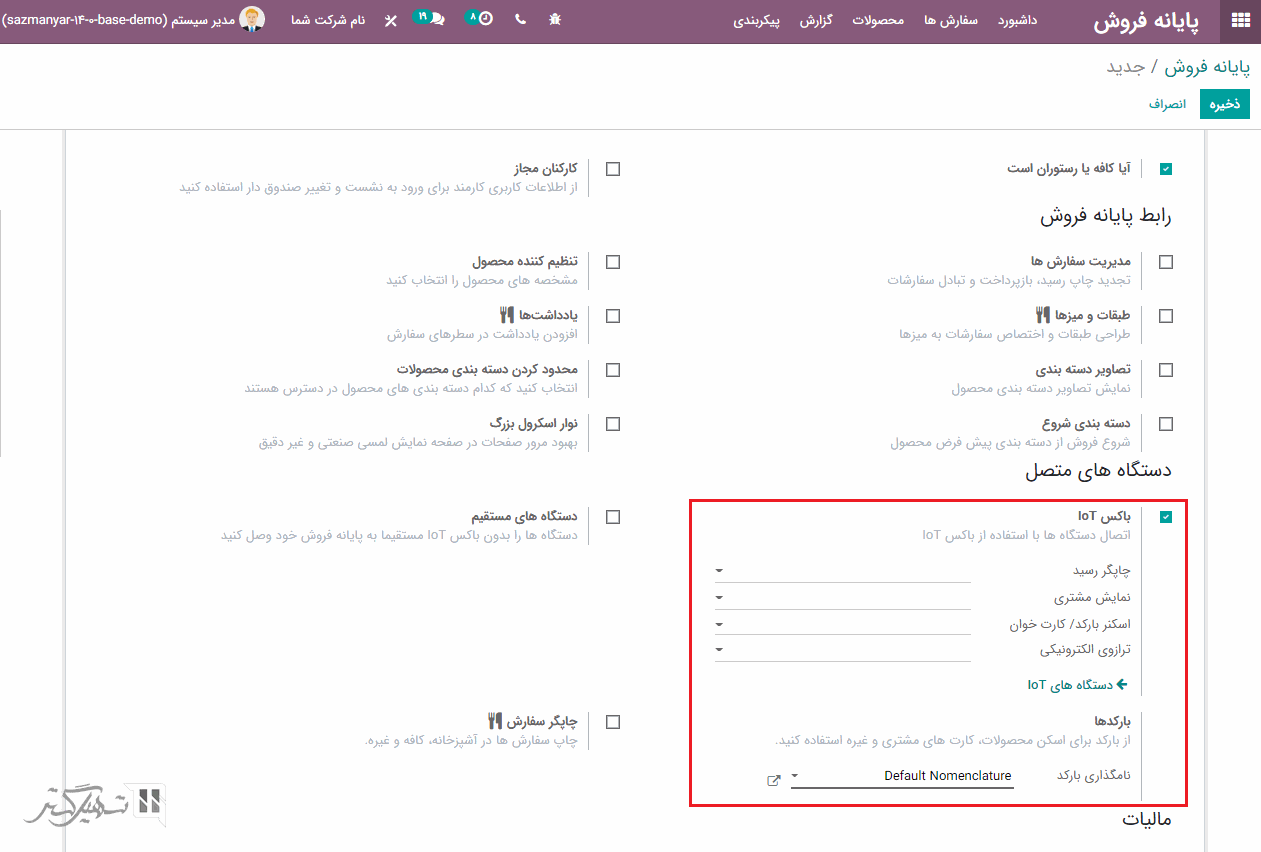Open the پیکربندی menu

coord(760,20)
